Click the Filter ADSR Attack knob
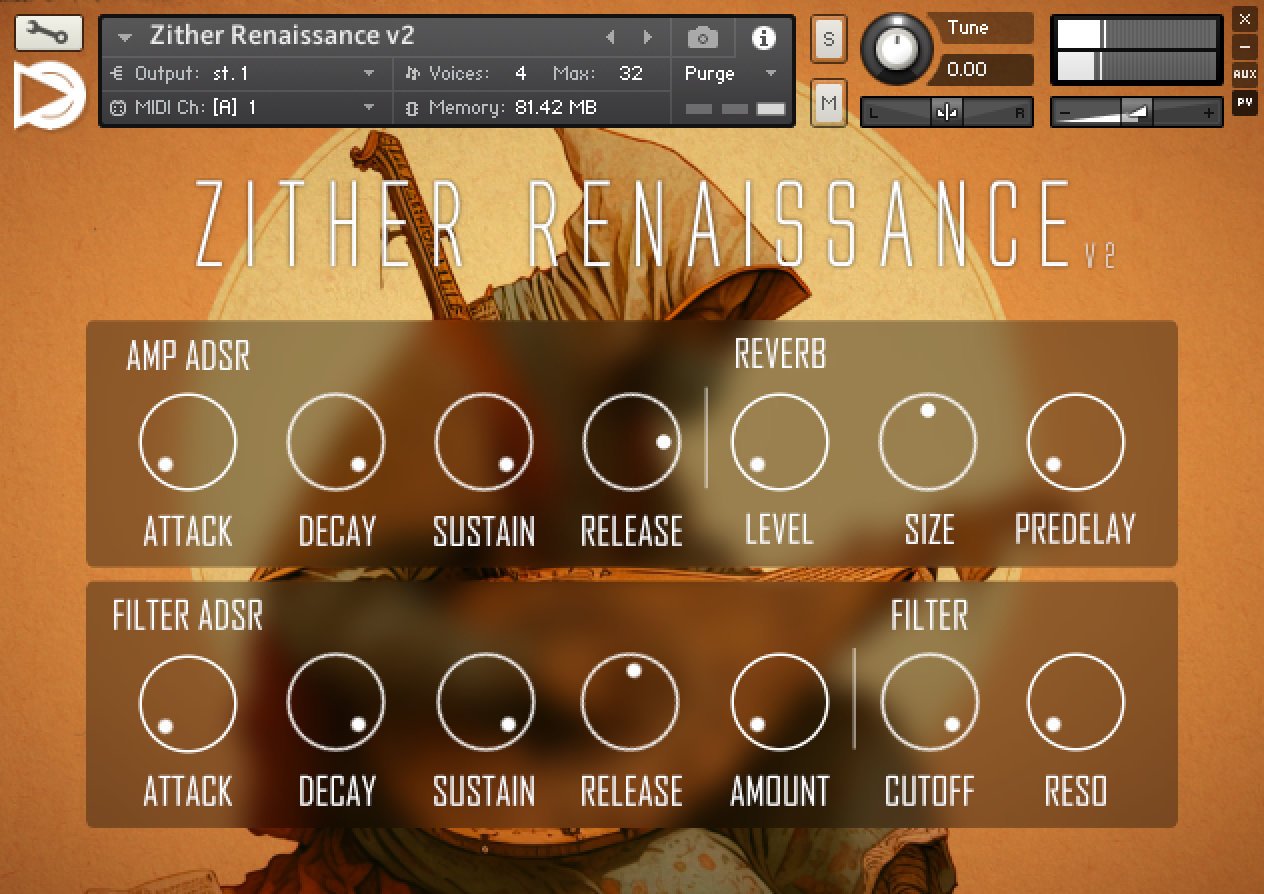The width and height of the screenshot is (1264, 894). click(188, 702)
